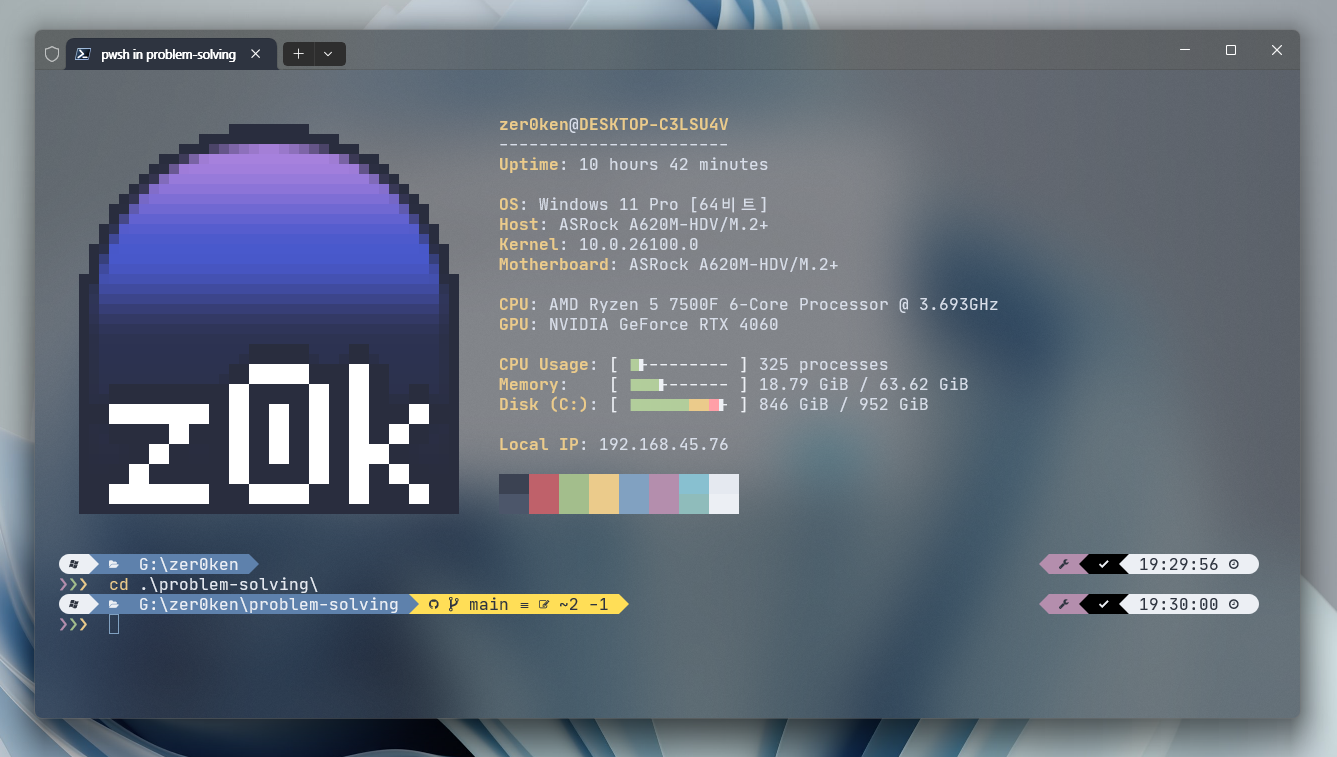
Task: Close the pwsh in problem-solving tab
Action: click(256, 54)
